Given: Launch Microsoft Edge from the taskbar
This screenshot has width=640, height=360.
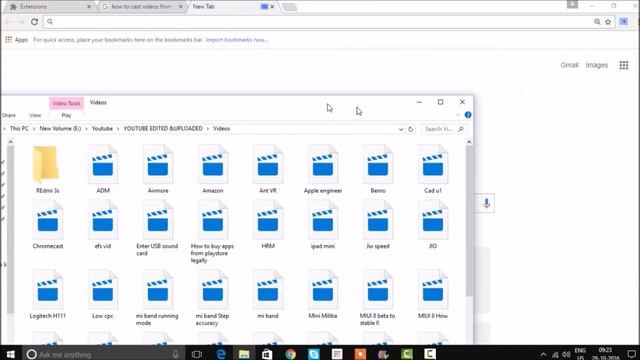Looking at the screenshot, I should [221, 354].
